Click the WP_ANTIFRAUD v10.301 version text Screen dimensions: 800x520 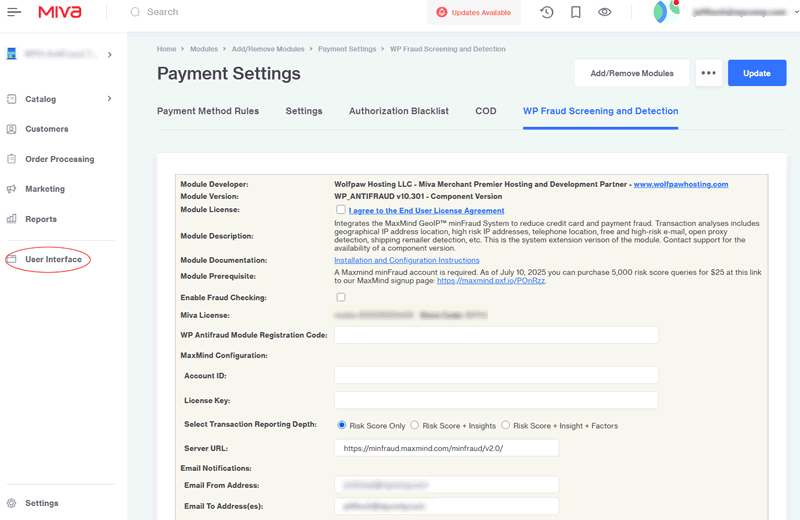(x=418, y=196)
